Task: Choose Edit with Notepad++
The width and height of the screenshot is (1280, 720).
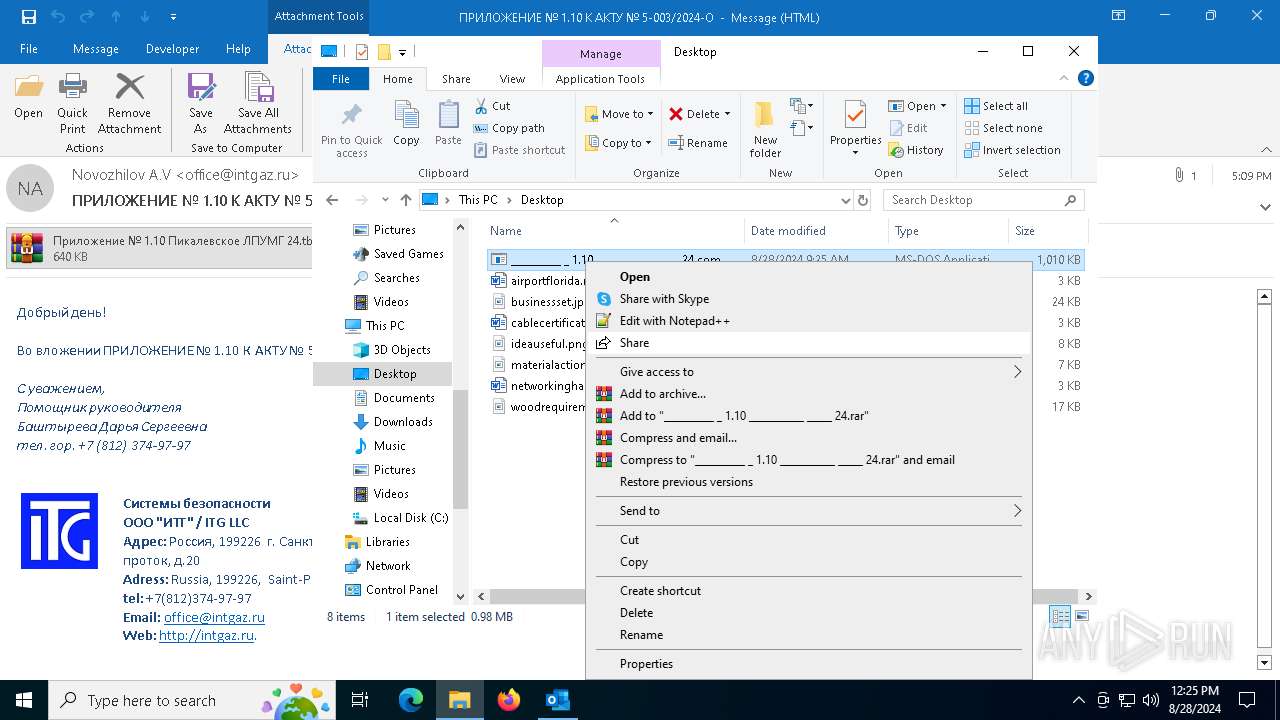Action: tap(809, 321)
